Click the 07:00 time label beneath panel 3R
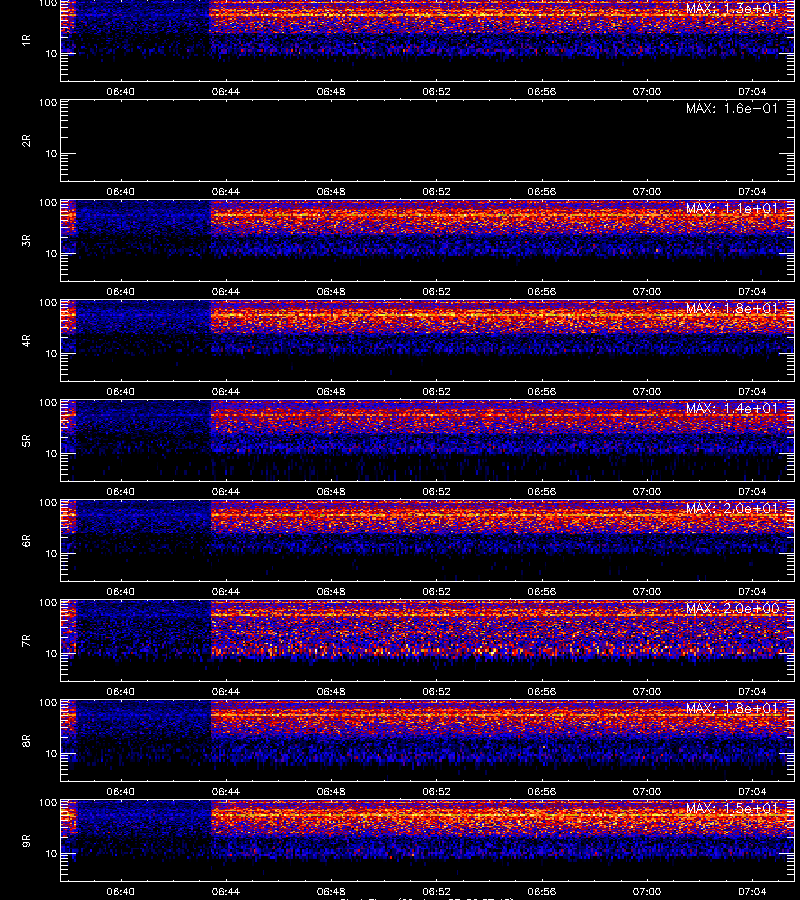Screen dimensions: 800x900 (647, 292)
